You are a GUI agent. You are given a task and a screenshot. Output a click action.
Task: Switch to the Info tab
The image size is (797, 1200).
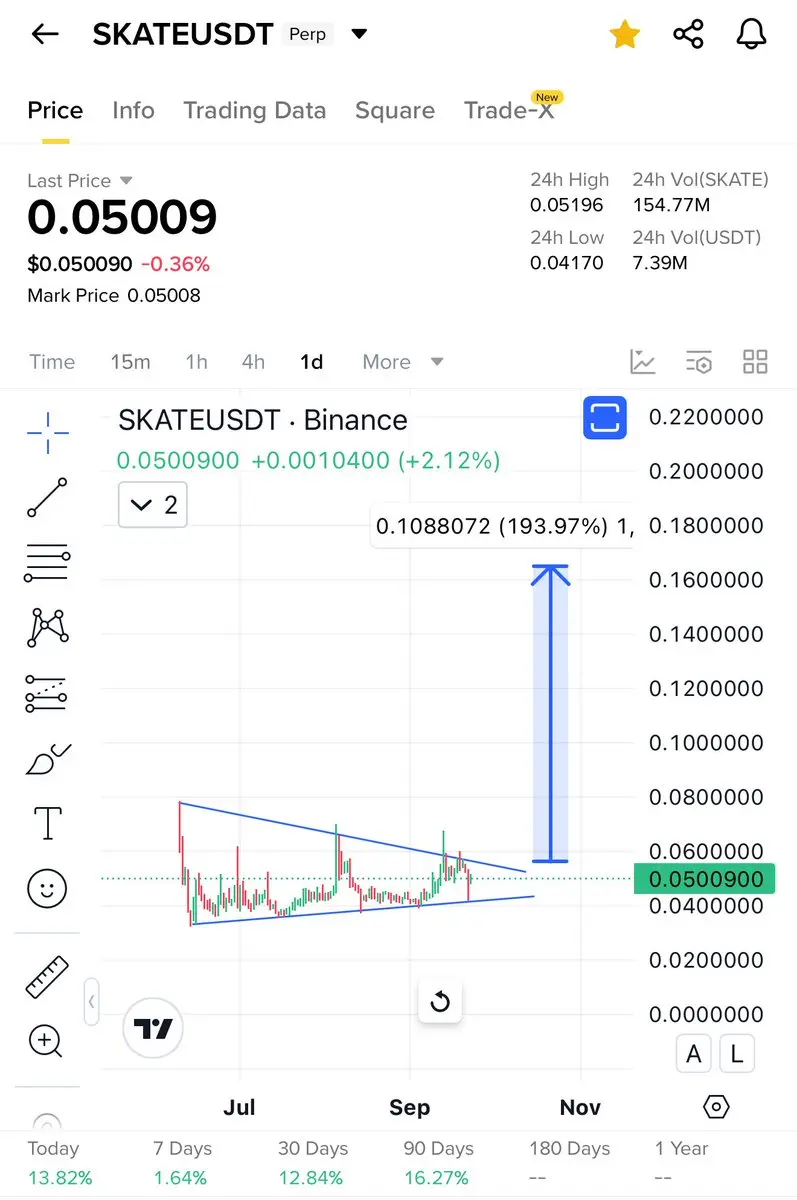click(x=133, y=110)
